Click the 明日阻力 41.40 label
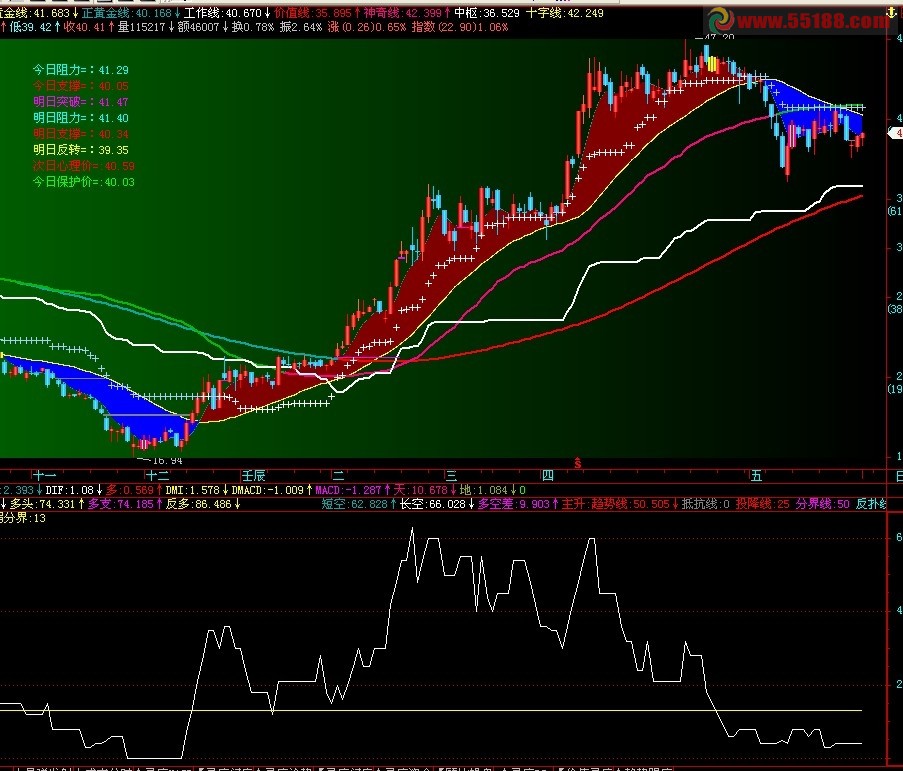This screenshot has height=771, width=903. coord(81,118)
